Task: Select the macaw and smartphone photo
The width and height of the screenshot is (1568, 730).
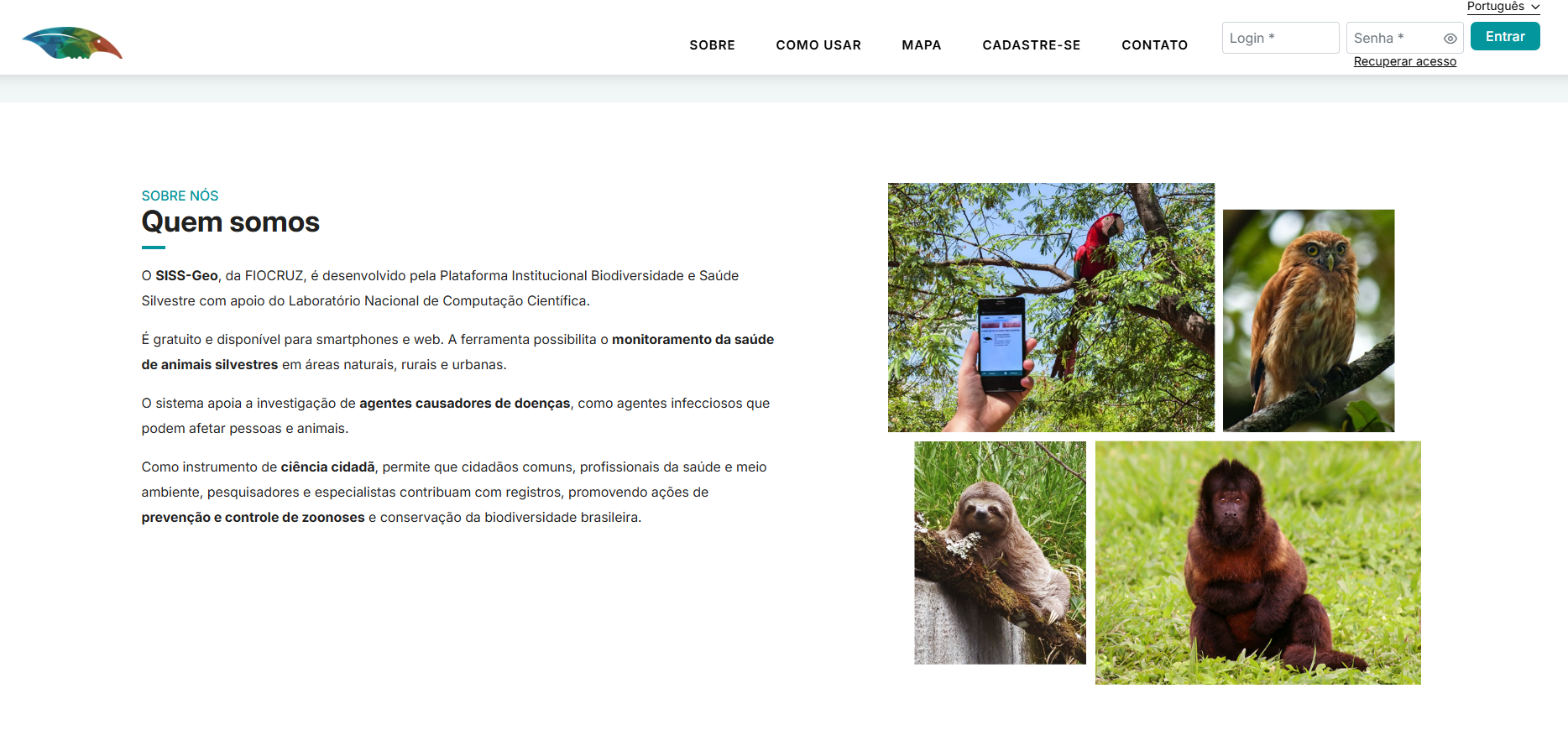Action: point(1051,307)
